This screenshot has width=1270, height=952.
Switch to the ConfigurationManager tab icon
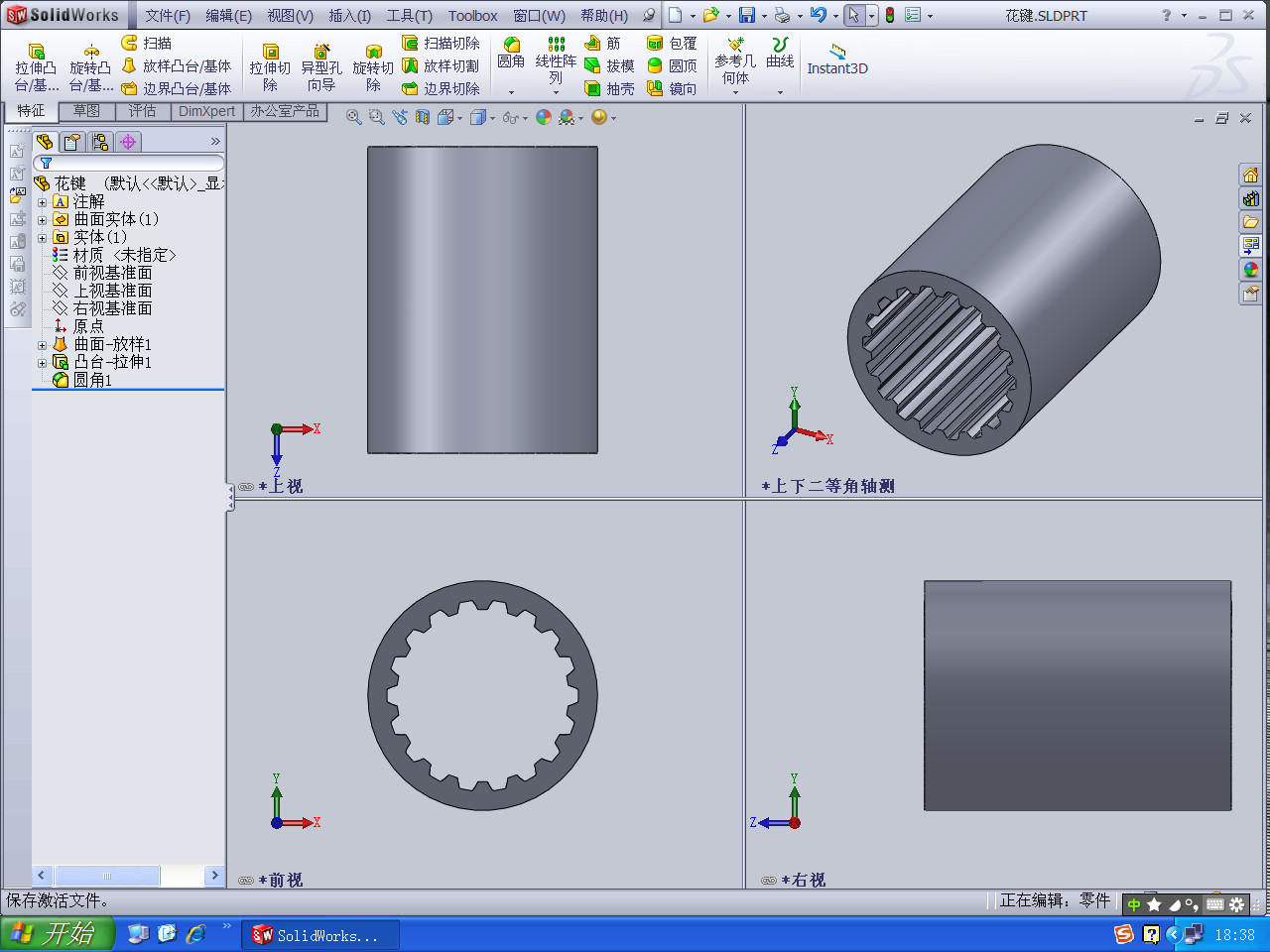[100, 142]
